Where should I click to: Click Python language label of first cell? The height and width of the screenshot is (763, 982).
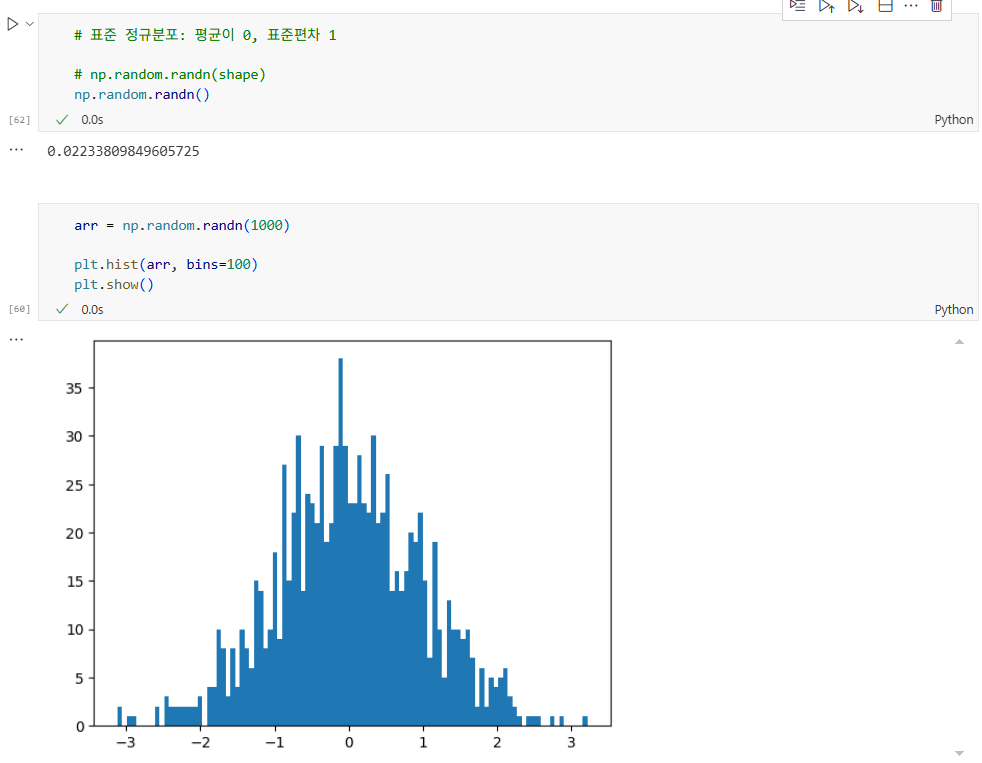coord(953,120)
